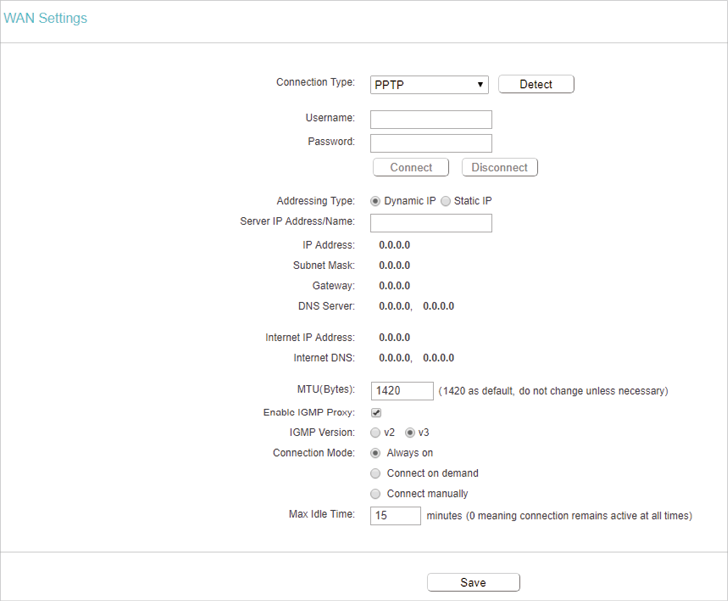Click the Internet DNS label
This screenshot has width=728, height=601.
click(324, 358)
